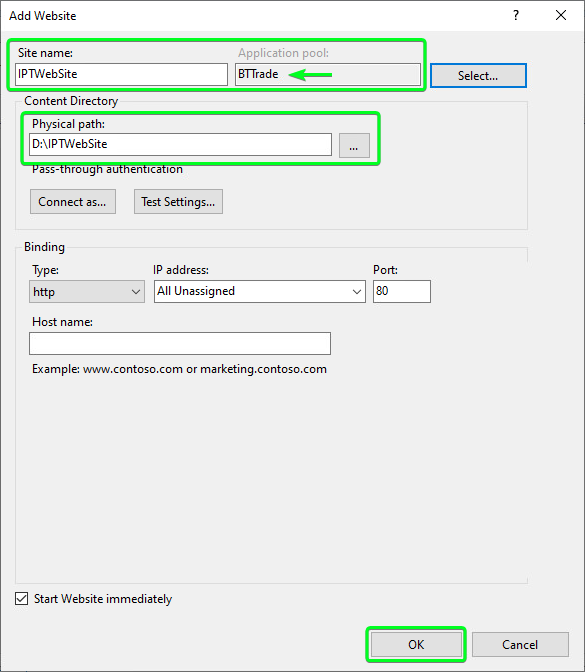
Task: Click Test Settings... button
Action: pyautogui.click(x=178, y=201)
